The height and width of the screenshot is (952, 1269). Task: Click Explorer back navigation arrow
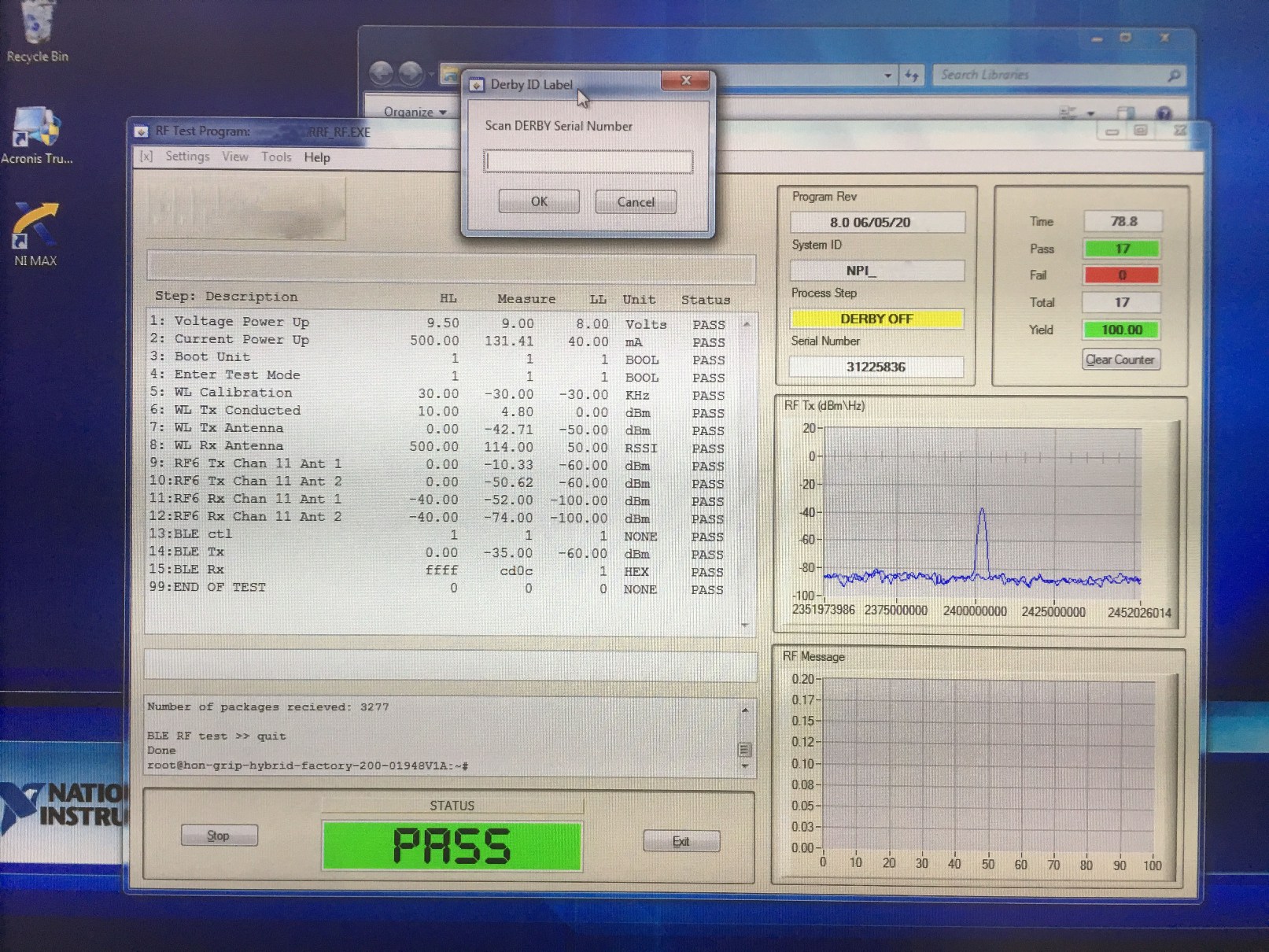[382, 74]
